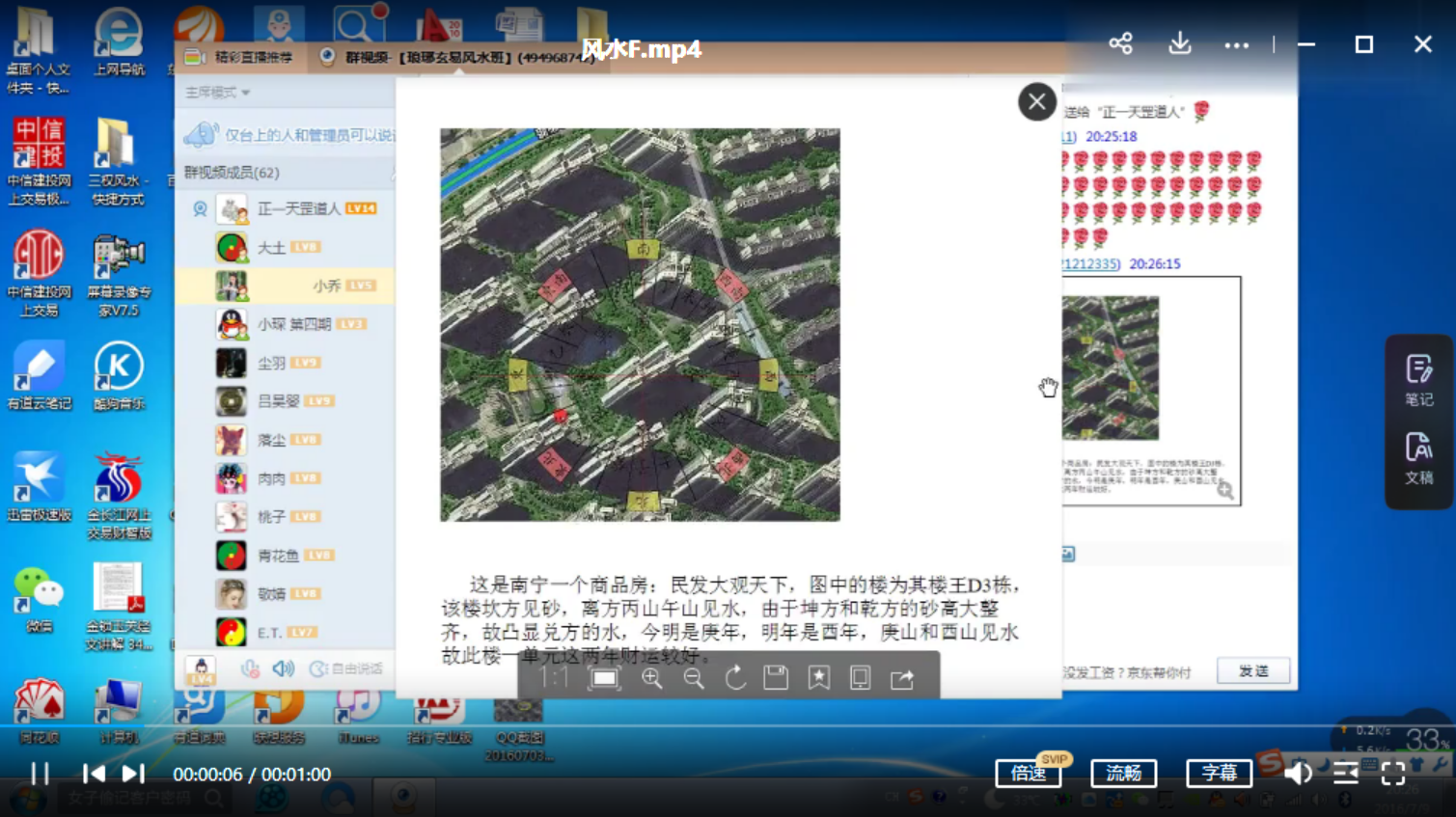Toggle the speaker output in the group chat
The height and width of the screenshot is (817, 1456).
pos(283,669)
